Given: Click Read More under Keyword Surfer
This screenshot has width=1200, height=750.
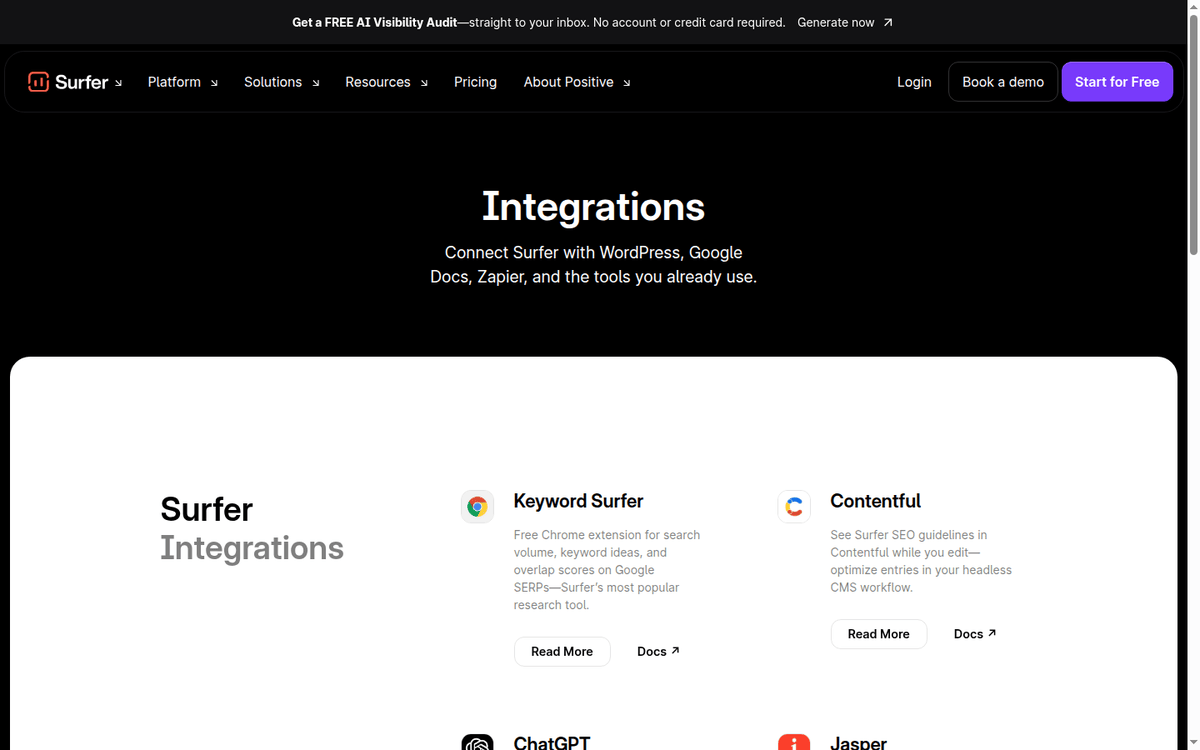Looking at the screenshot, I should [562, 651].
